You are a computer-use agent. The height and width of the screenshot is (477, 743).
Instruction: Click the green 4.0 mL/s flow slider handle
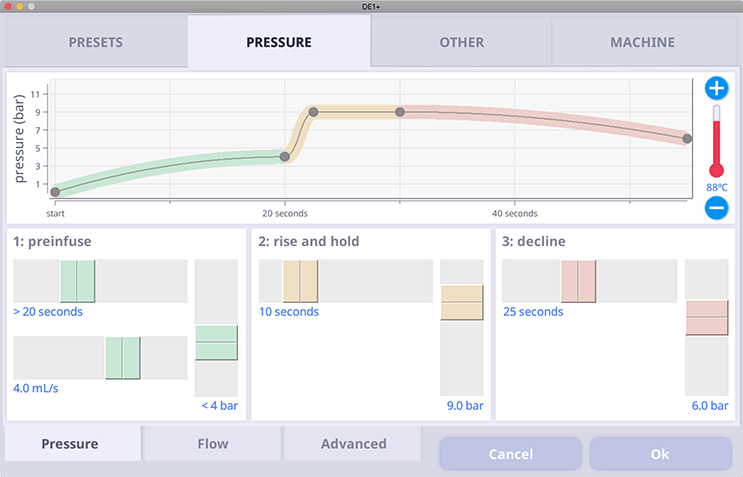click(x=123, y=358)
